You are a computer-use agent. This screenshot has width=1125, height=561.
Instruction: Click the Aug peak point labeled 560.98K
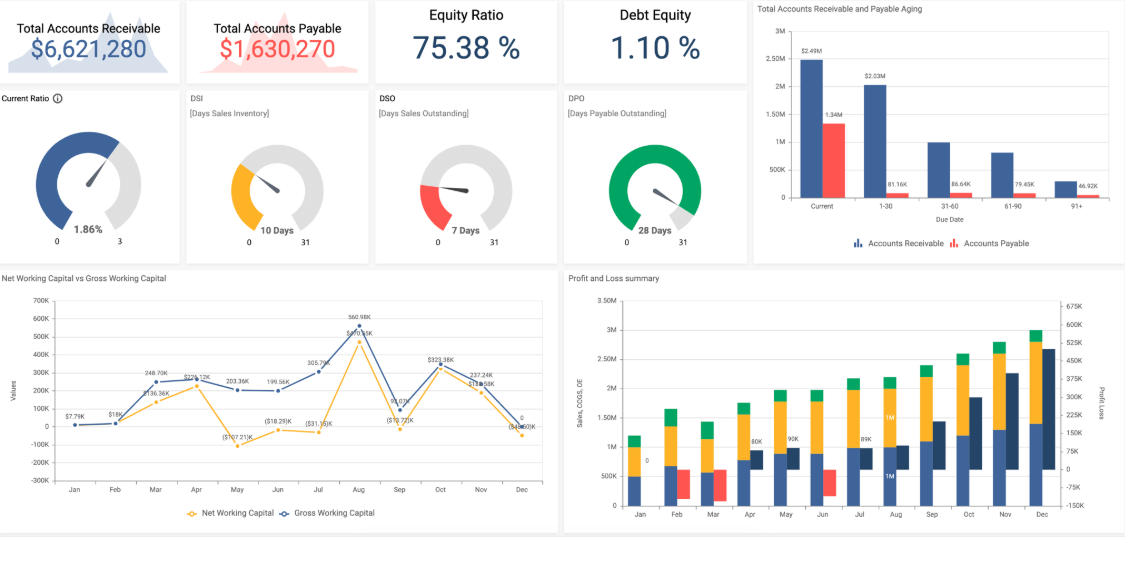click(359, 326)
